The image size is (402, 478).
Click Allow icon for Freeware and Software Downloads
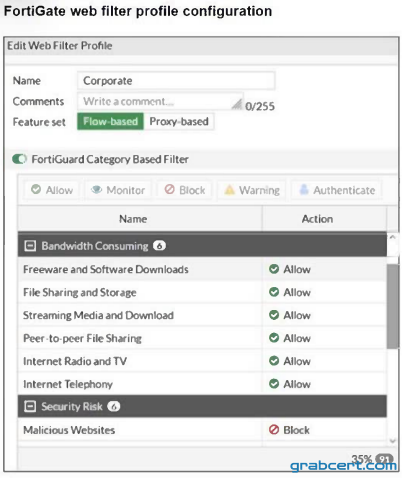tap(274, 269)
